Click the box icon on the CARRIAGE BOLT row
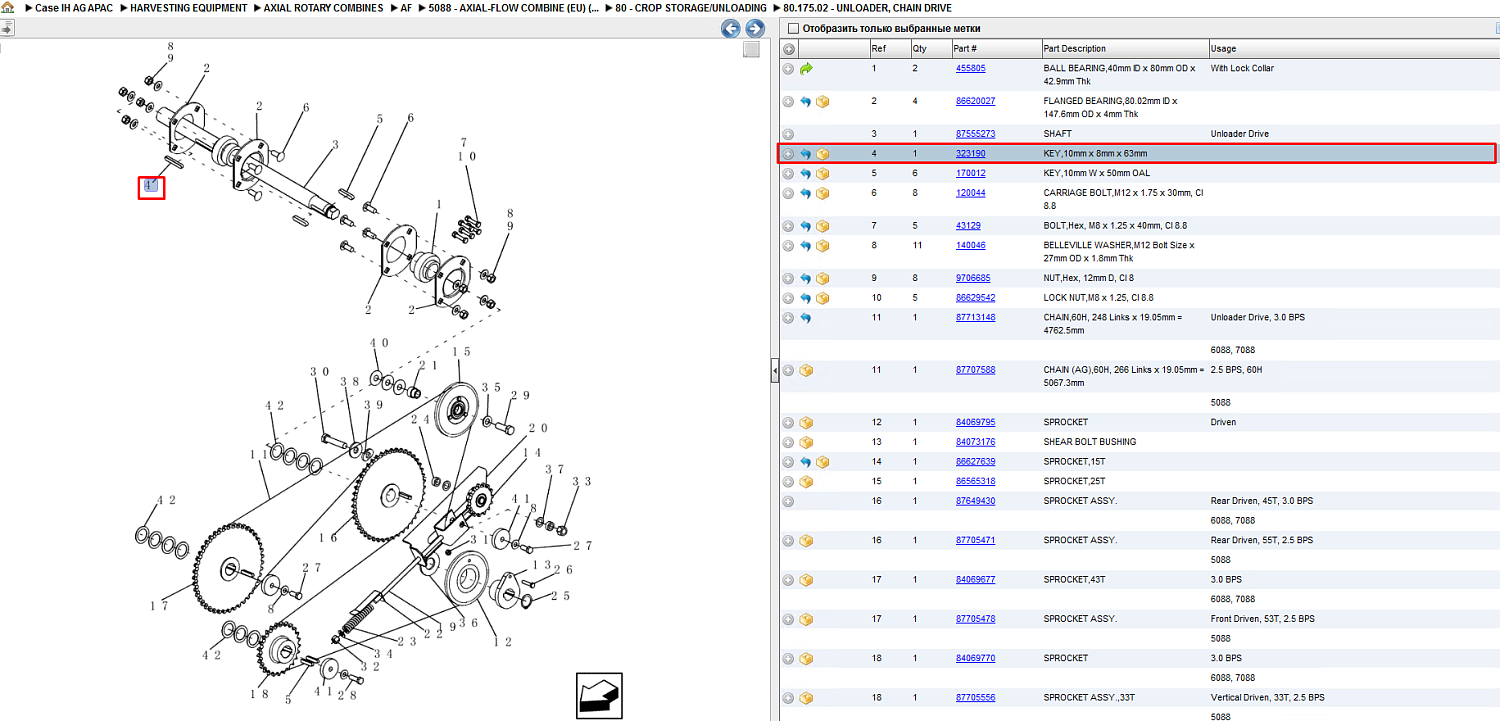Viewport: 1500px width, 721px height. (x=823, y=194)
